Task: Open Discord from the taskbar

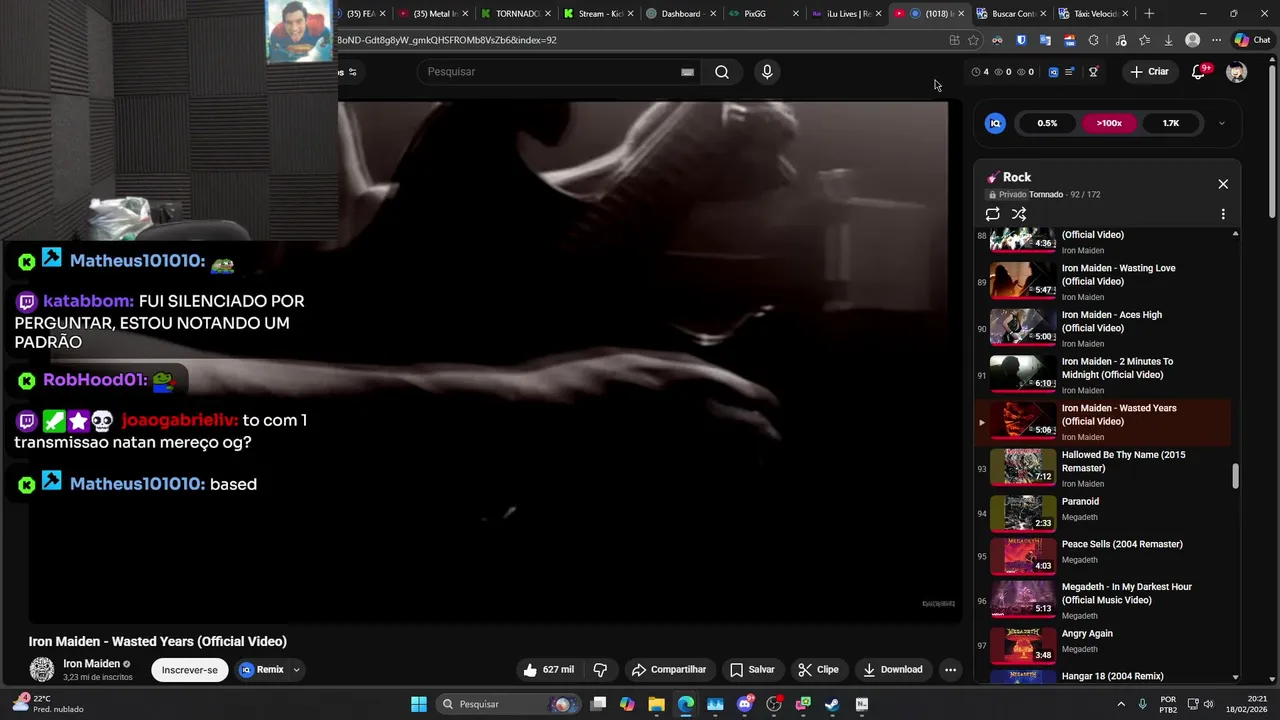Action: 744,704
